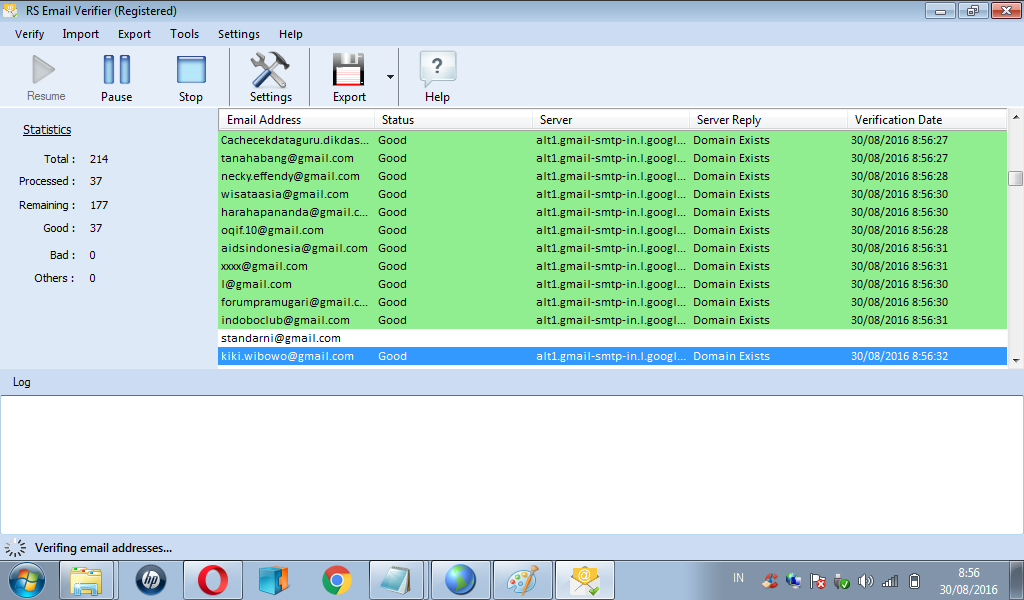Click the taskbar clock 8:56

pos(968,573)
